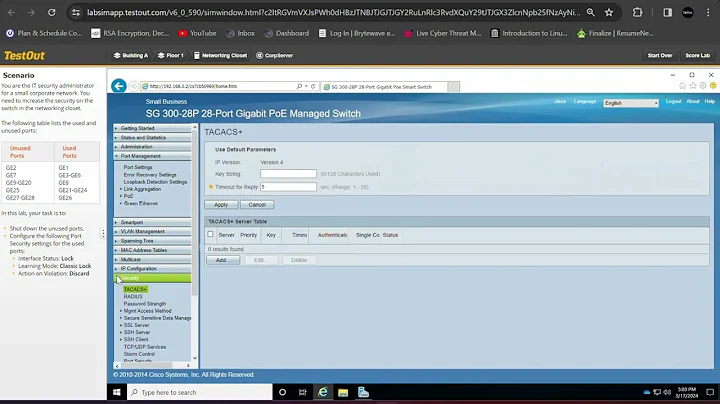This screenshot has width=720, height=404.
Task: Open Port Settings page
Action: coord(138,168)
